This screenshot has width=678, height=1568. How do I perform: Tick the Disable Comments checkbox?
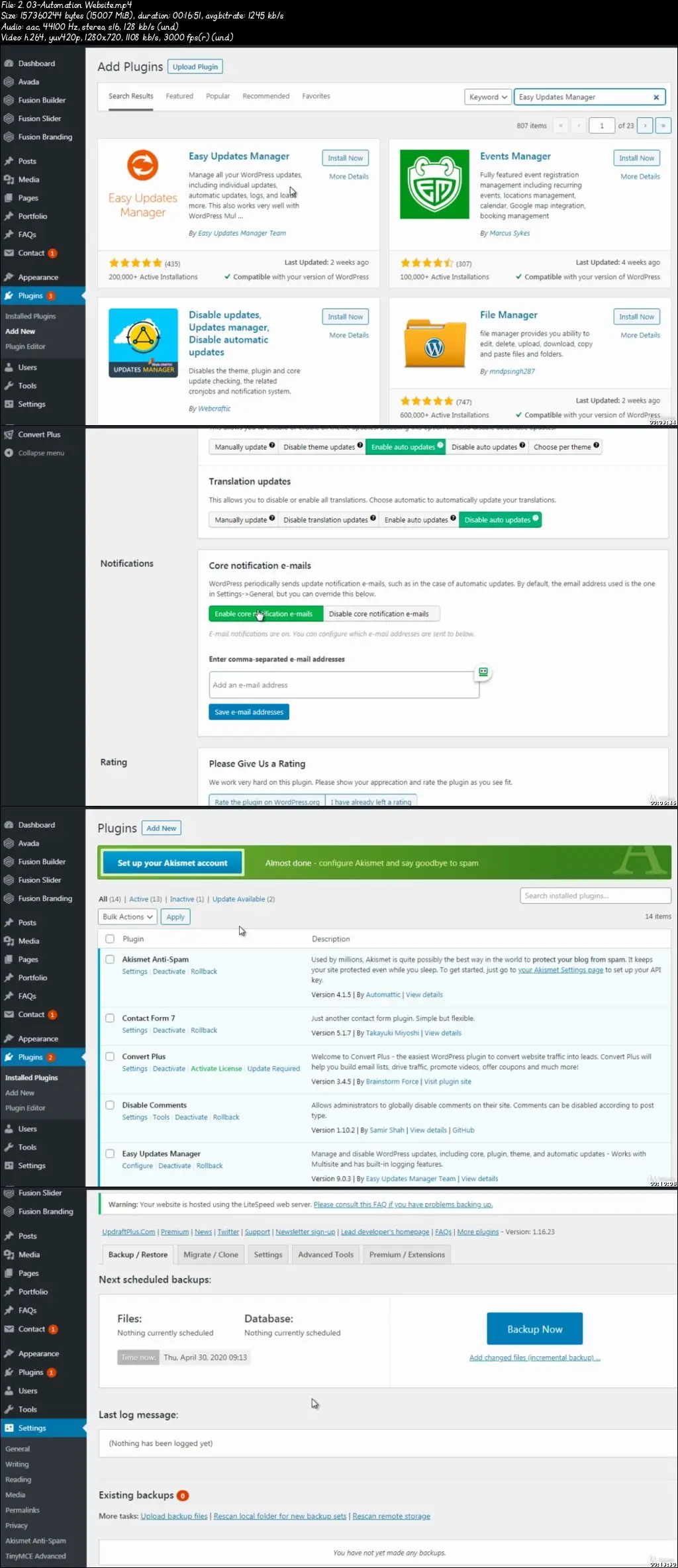110,1105
